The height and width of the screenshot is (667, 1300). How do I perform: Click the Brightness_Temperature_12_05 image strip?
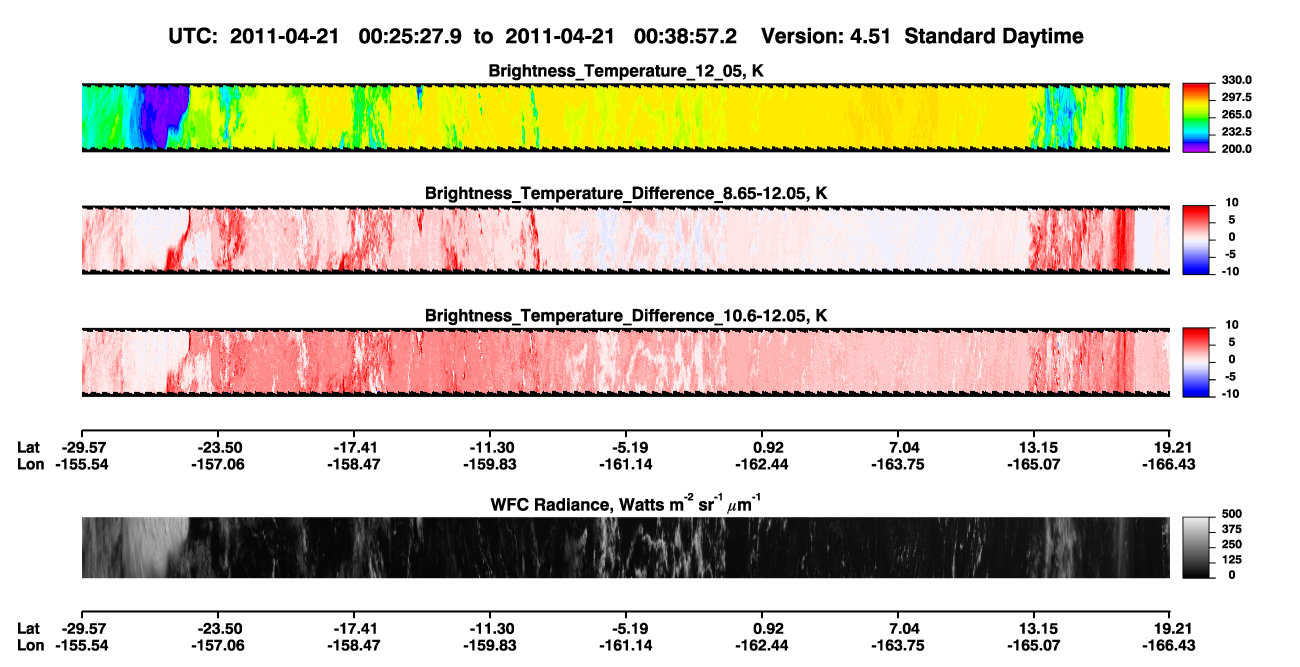pos(625,117)
